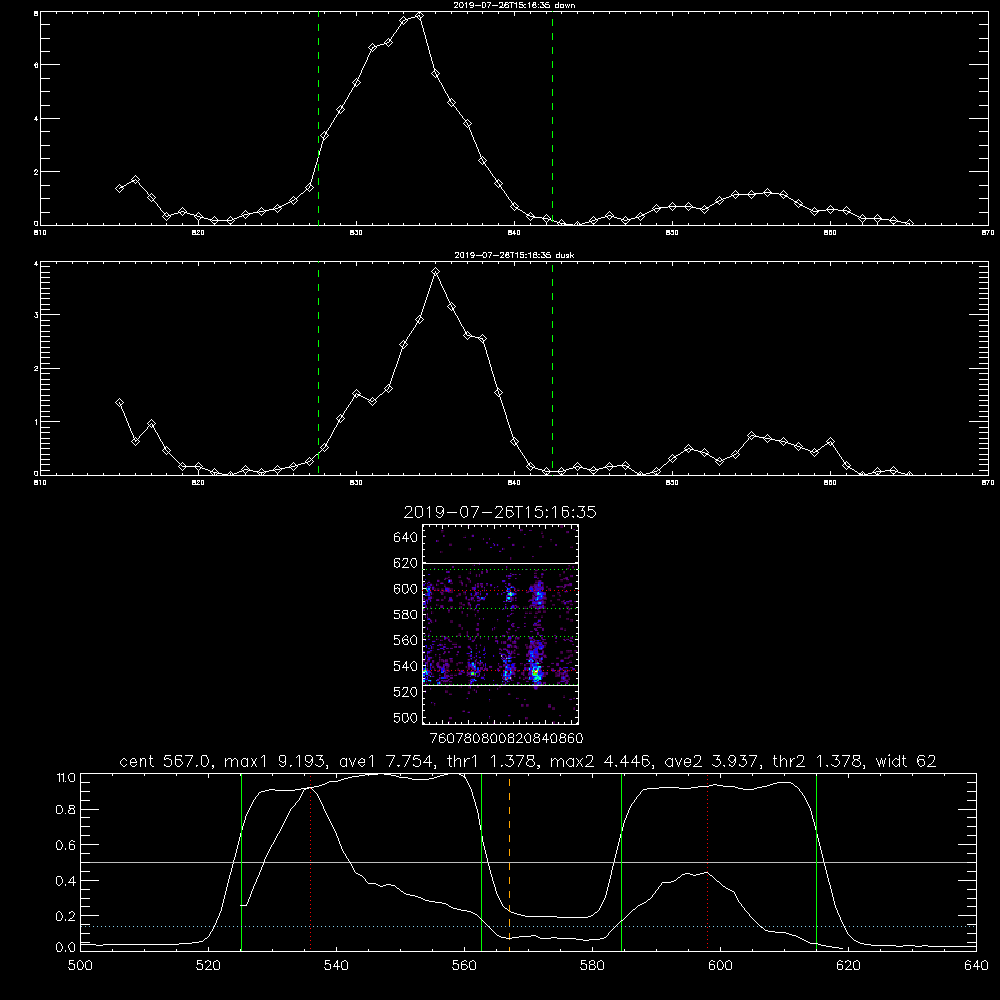The width and height of the screenshot is (1000, 1000).
Task: Click the bottom plot x-axis label 540
Action: tap(336, 966)
